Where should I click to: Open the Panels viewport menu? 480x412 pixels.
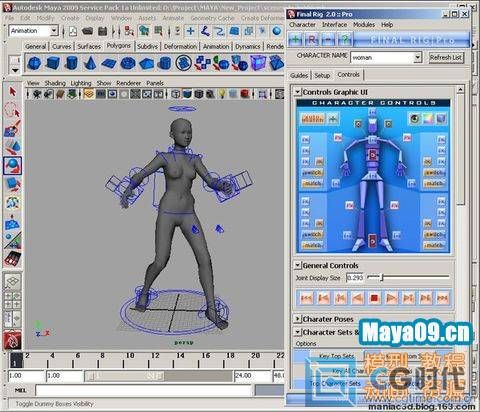tap(155, 83)
